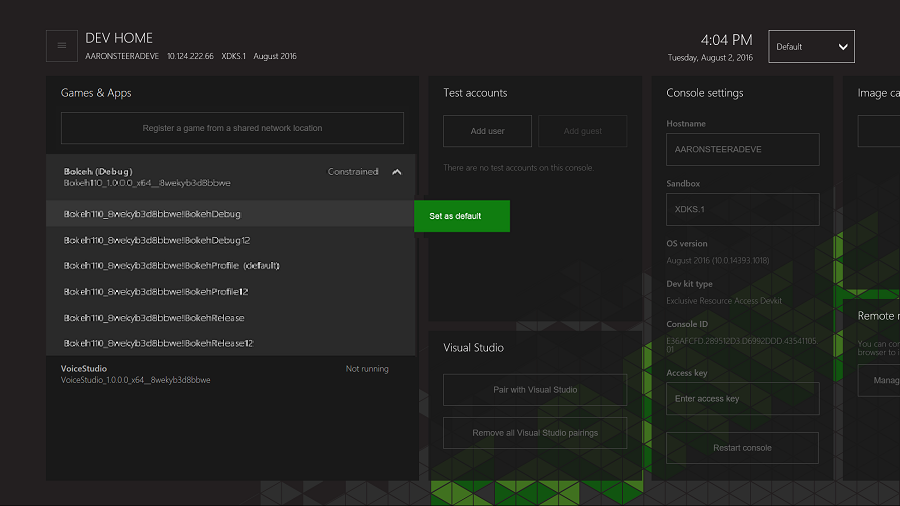Click the Console ID value text
Viewport: 900px width, 506px height.
tap(741, 345)
